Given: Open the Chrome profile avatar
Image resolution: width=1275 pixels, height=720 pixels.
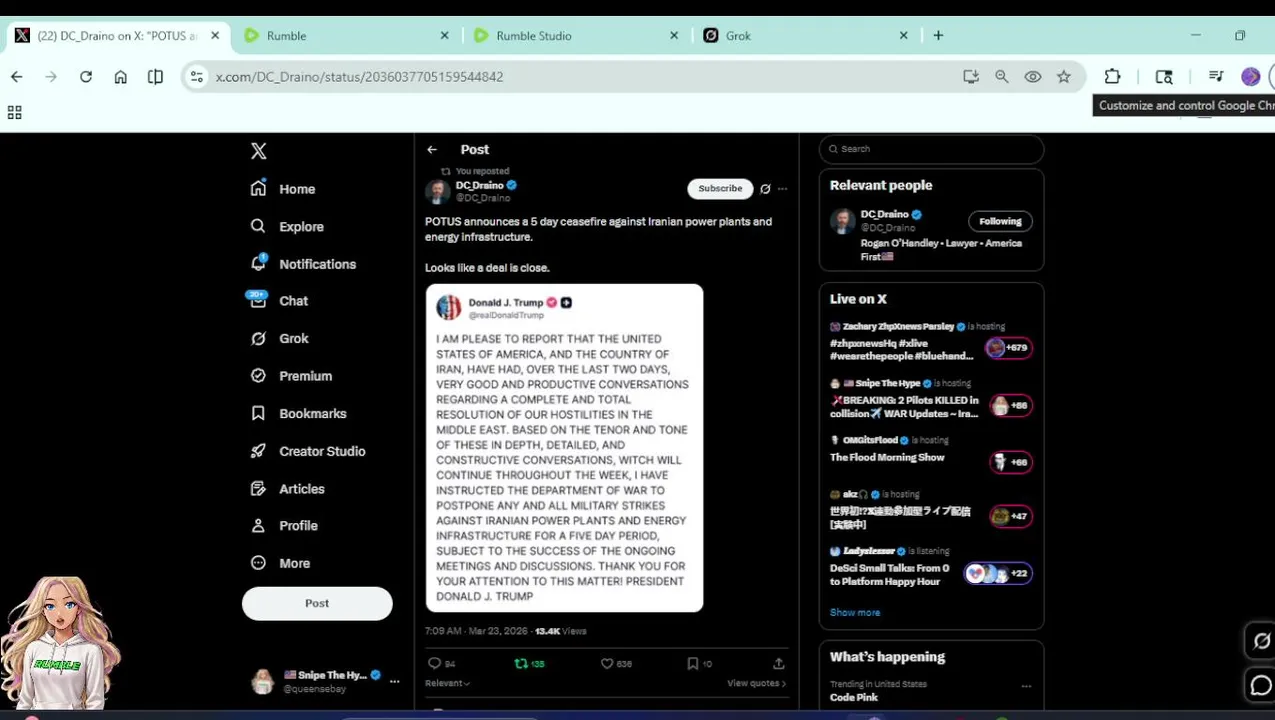Looking at the screenshot, I should (x=1250, y=76).
